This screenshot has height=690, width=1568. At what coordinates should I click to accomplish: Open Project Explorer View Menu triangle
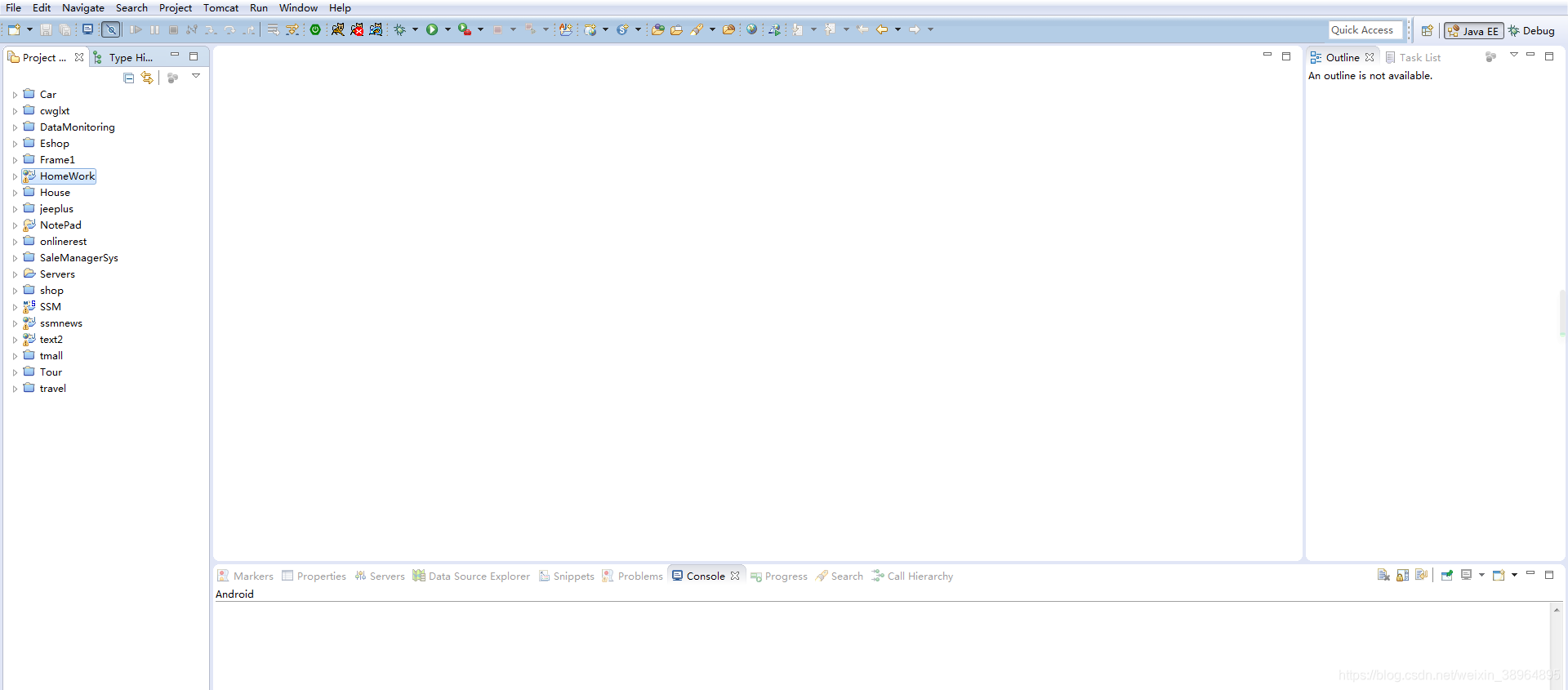click(x=196, y=76)
